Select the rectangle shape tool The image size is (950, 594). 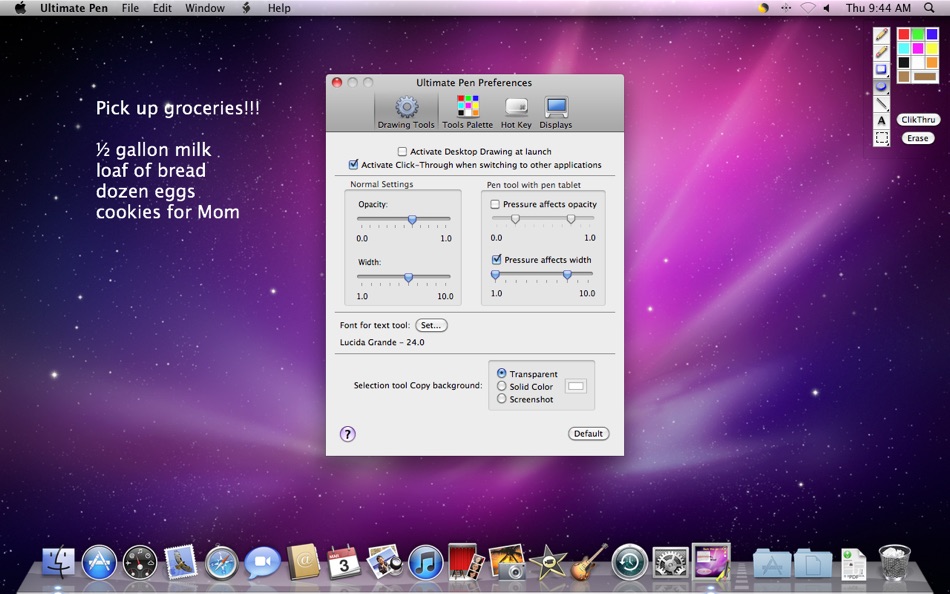(x=882, y=69)
